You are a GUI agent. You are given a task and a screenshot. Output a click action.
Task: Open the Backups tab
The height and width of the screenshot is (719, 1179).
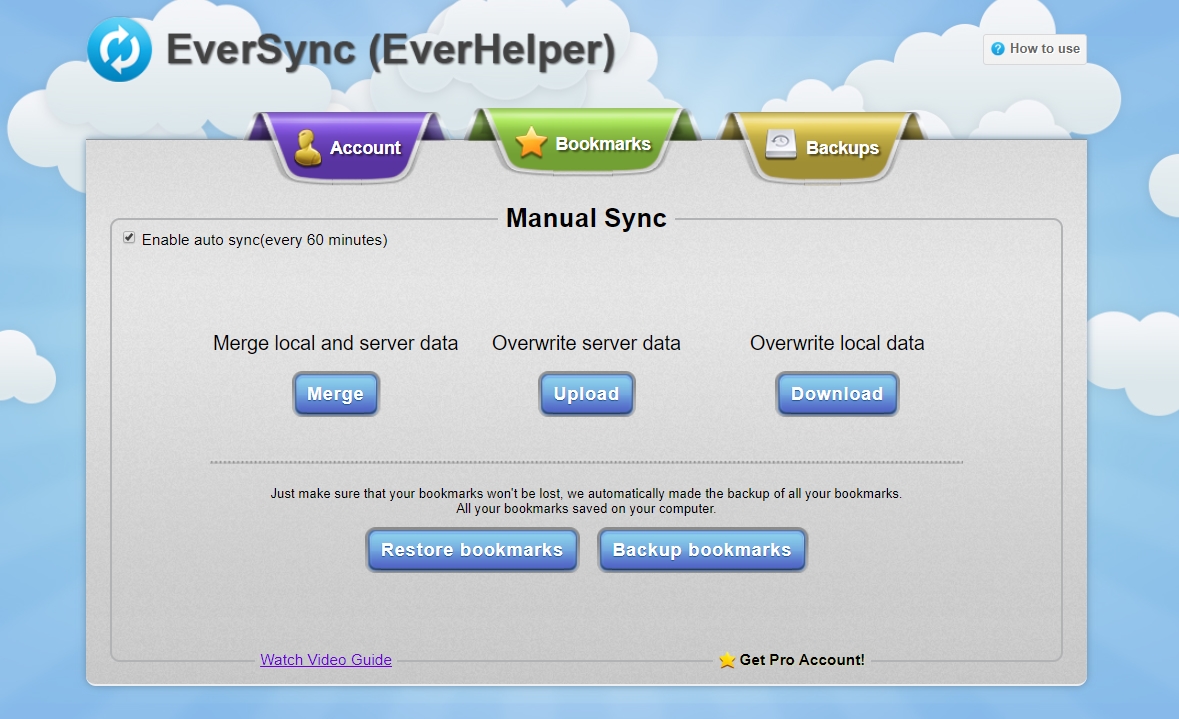[x=842, y=148]
